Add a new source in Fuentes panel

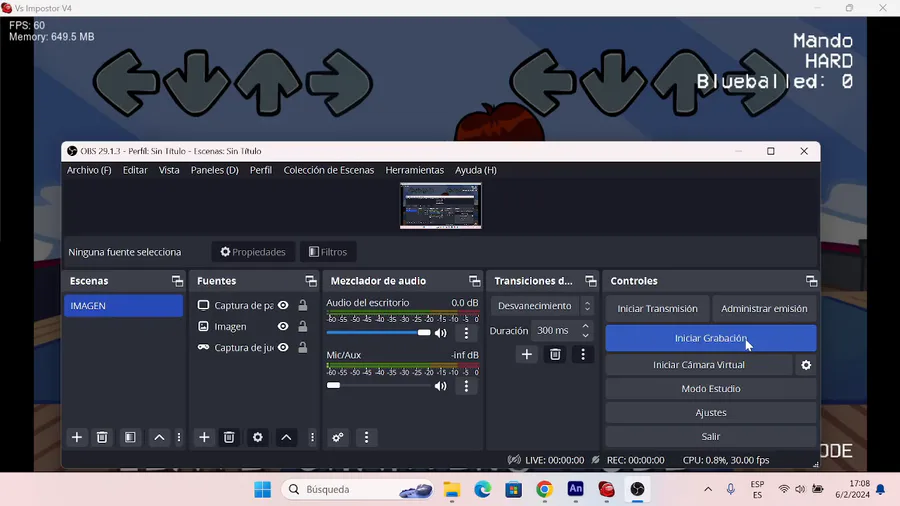204,437
